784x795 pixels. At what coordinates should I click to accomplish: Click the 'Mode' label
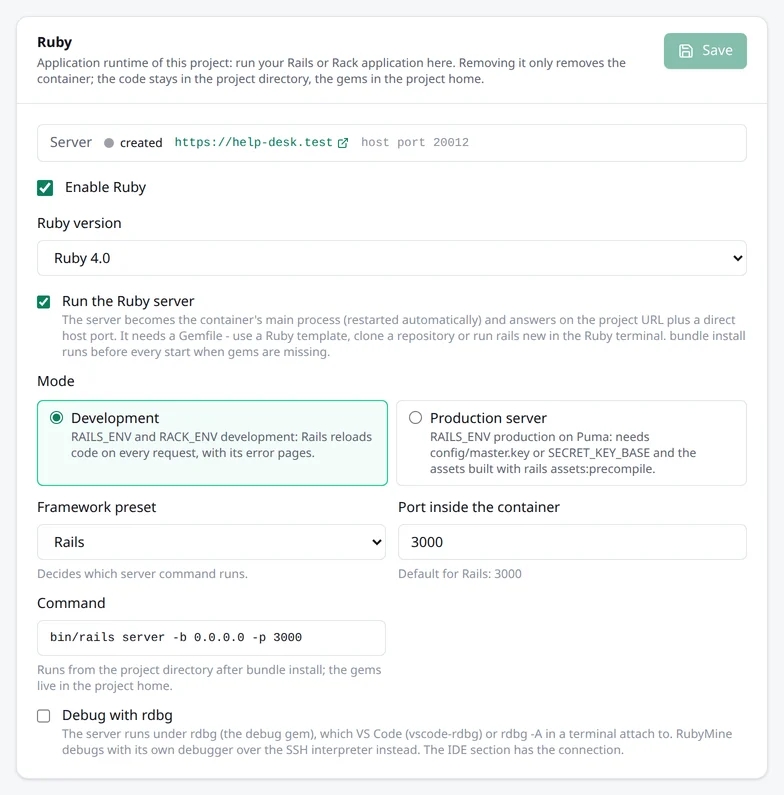[56, 381]
